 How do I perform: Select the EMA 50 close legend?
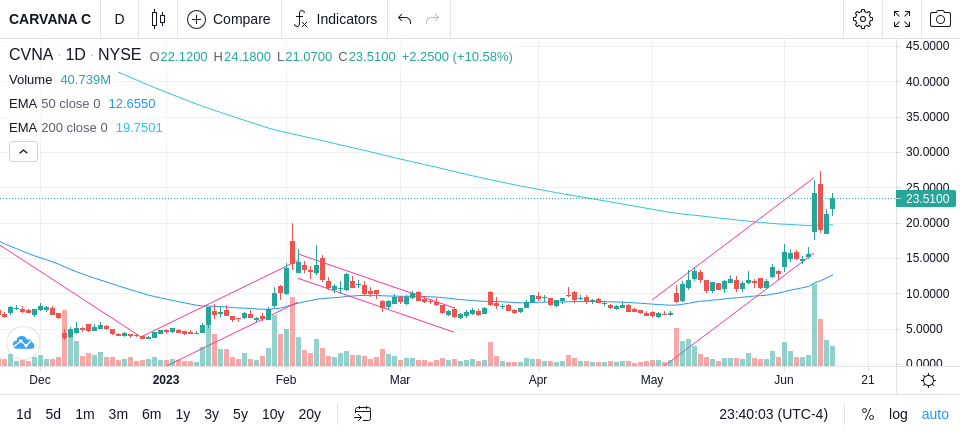[54, 104]
